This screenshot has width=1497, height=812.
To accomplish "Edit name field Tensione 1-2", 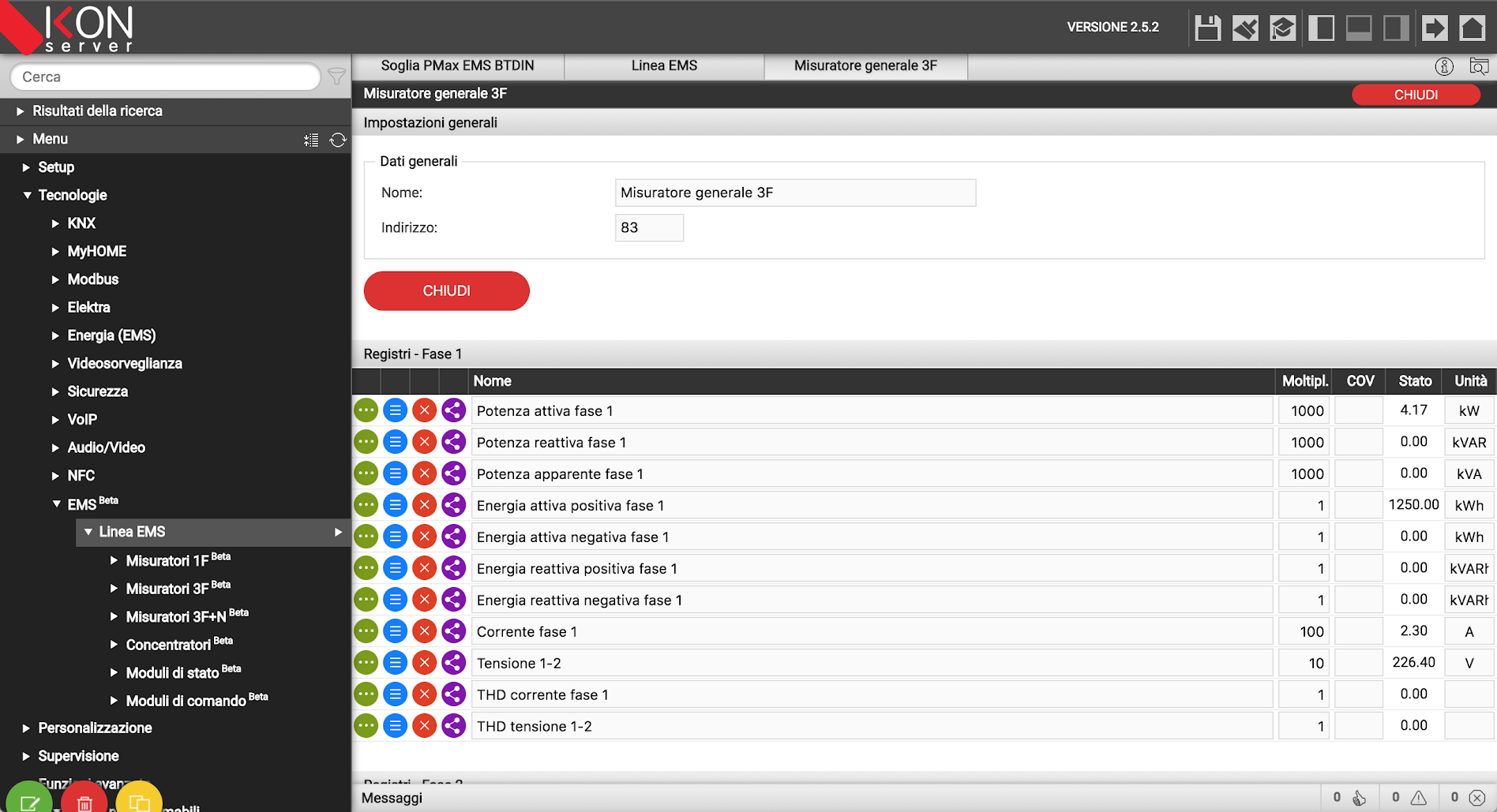I will [872, 663].
